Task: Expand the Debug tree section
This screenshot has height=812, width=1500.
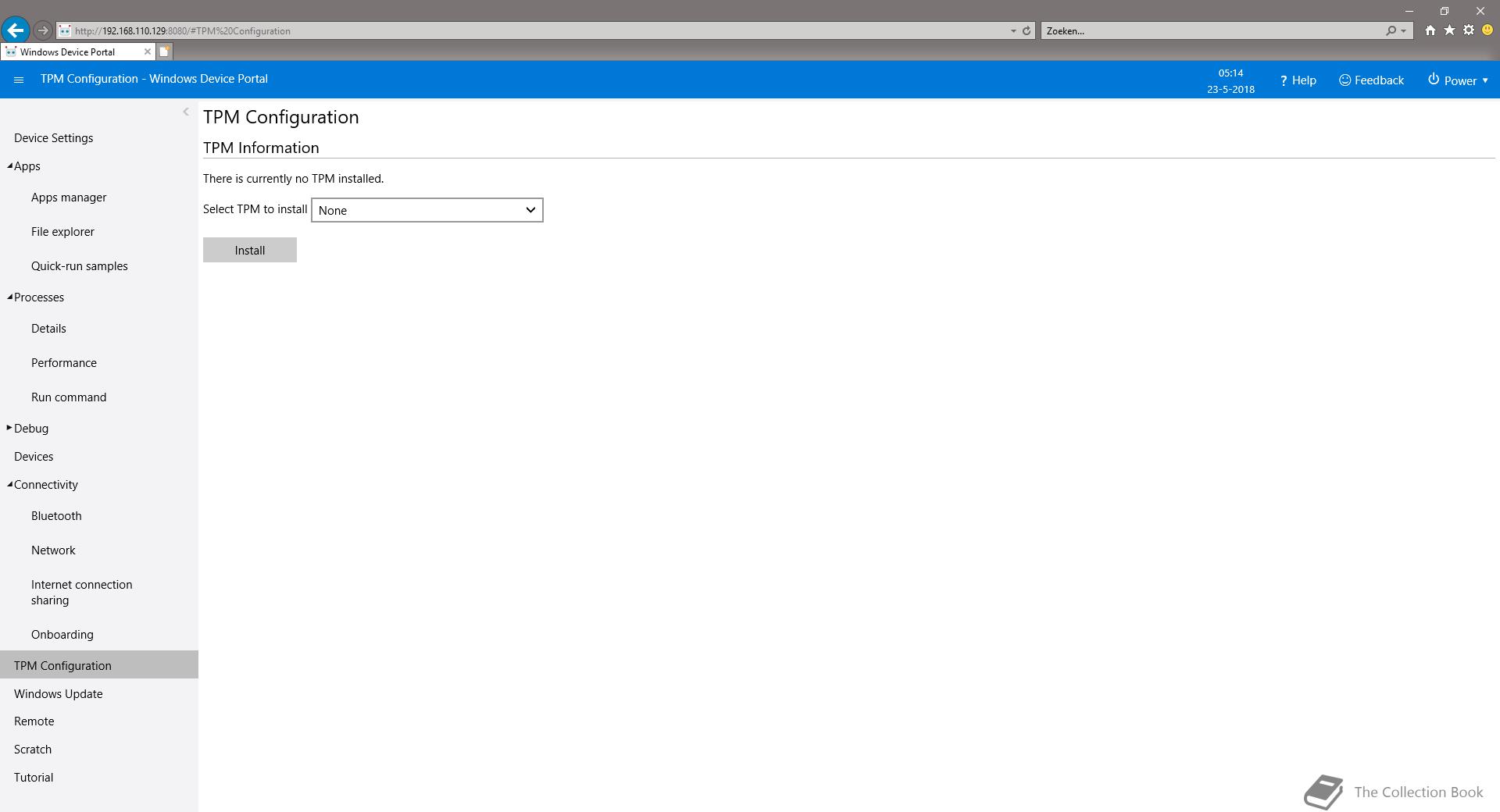Action: click(x=9, y=428)
